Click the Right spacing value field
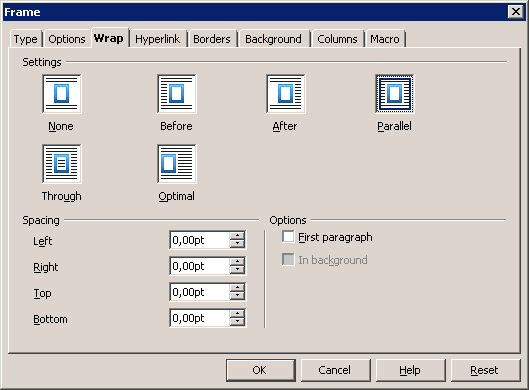Image resolution: width=529 pixels, height=390 pixels. coord(200,266)
